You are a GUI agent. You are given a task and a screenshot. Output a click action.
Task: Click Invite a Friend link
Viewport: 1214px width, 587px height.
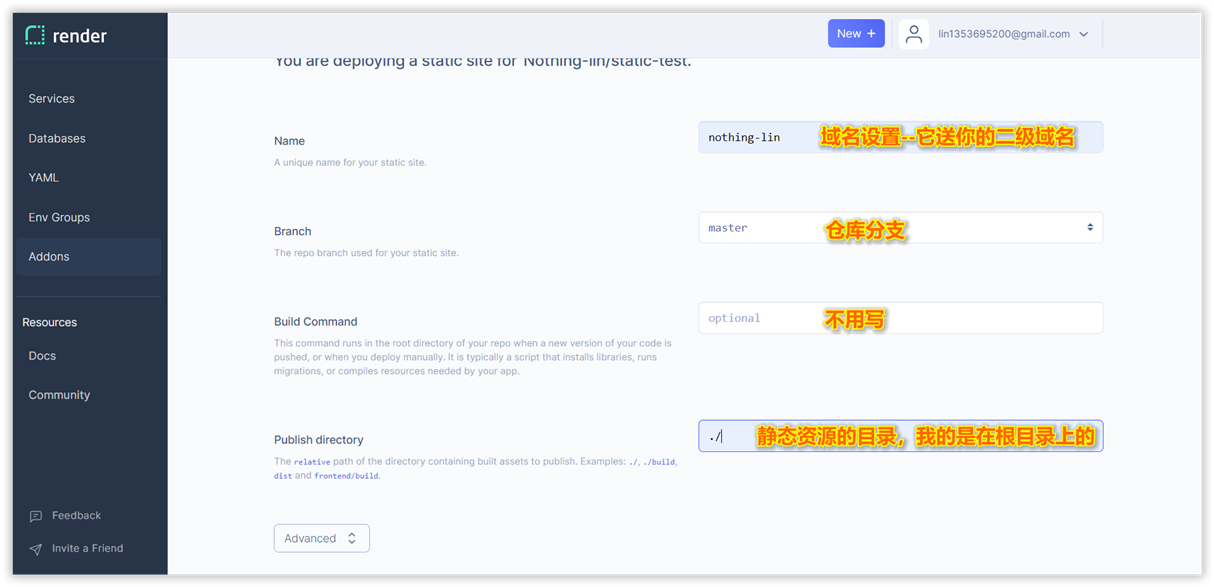[88, 549]
